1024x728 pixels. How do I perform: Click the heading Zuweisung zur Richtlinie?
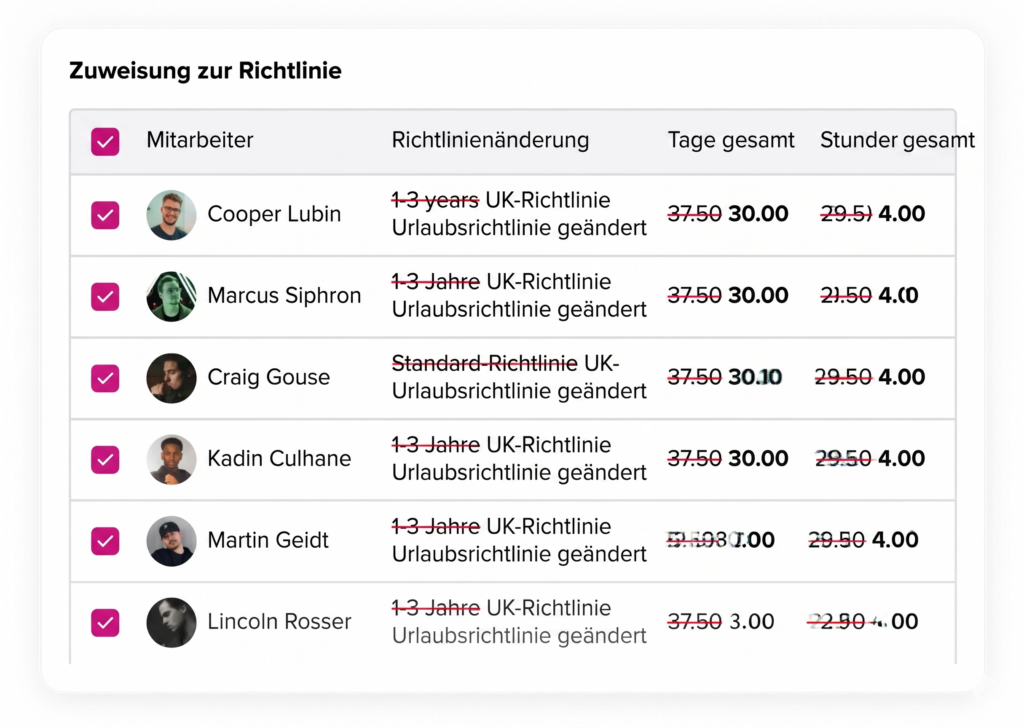[205, 70]
